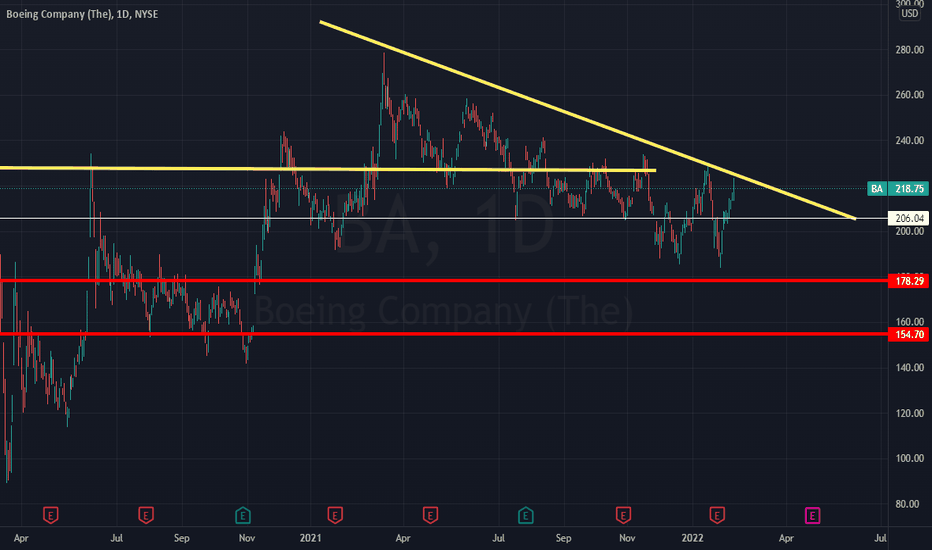Screen dimensions: 932x550
Task: Open the teal earnings marker between Jul and Sep 2021
Action: pos(525,515)
